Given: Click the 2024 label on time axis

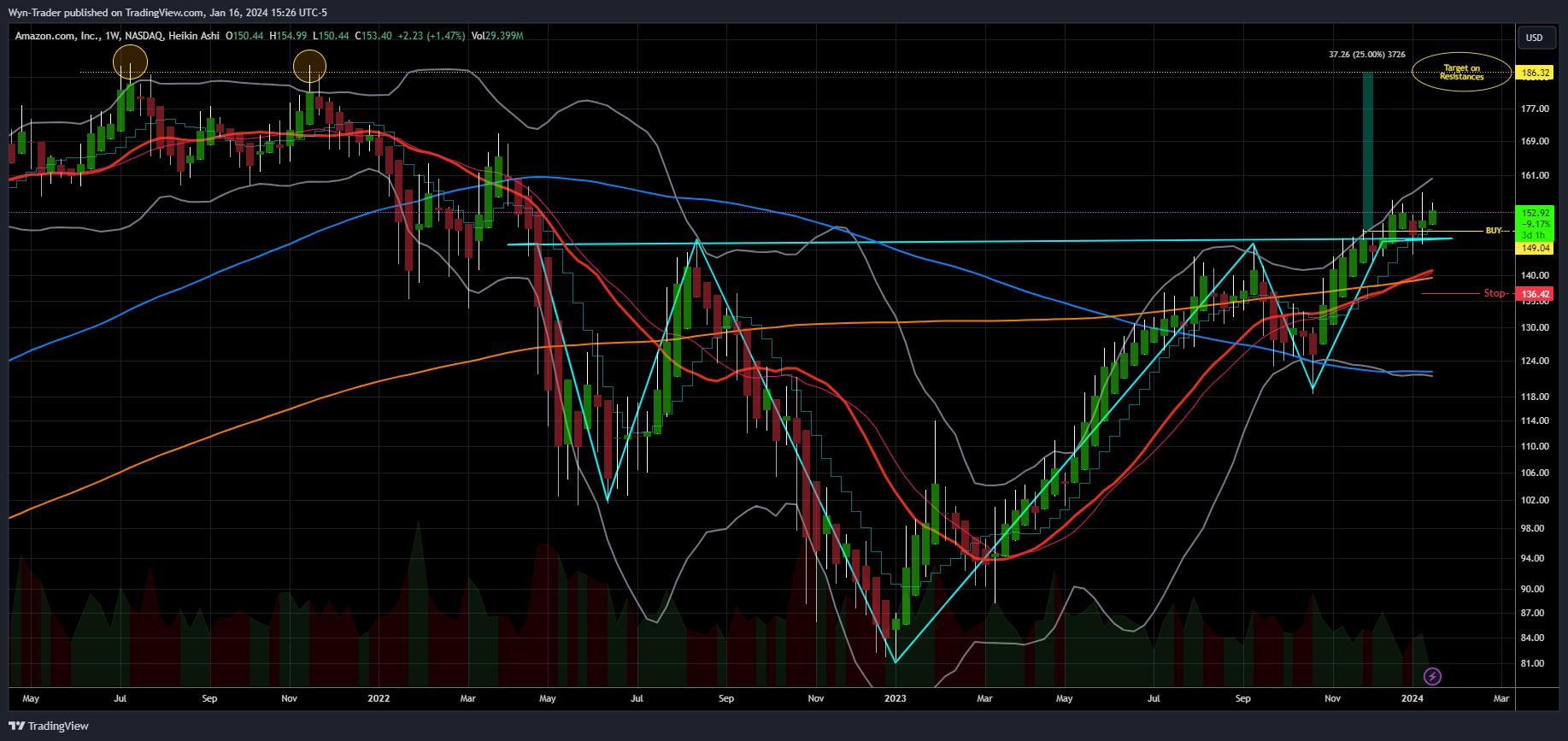Looking at the screenshot, I should tap(1412, 698).
